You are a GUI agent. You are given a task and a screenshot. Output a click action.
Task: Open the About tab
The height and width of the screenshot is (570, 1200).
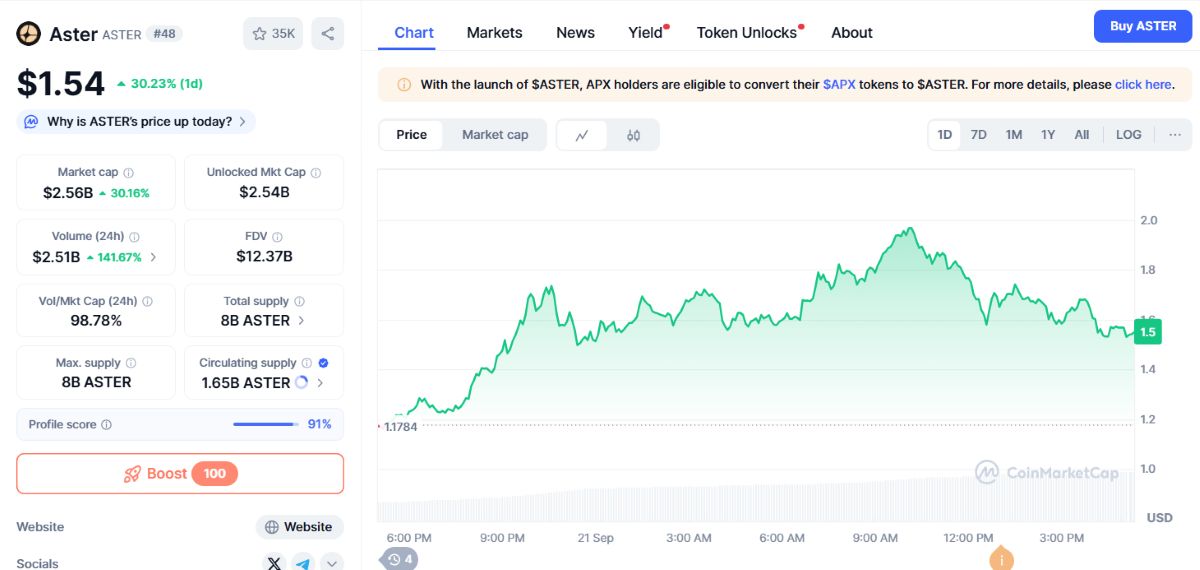point(852,33)
